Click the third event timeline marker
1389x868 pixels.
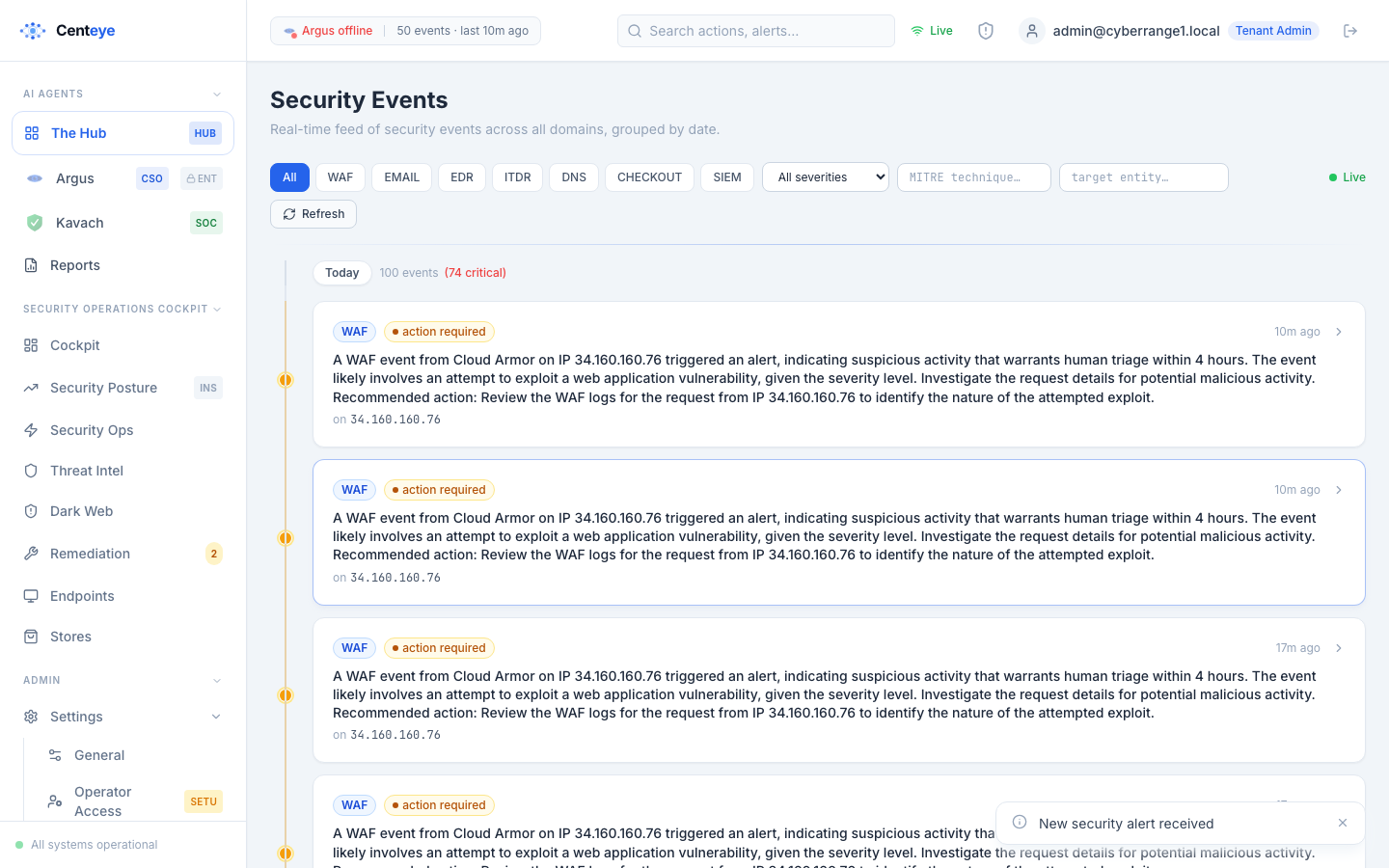286,695
